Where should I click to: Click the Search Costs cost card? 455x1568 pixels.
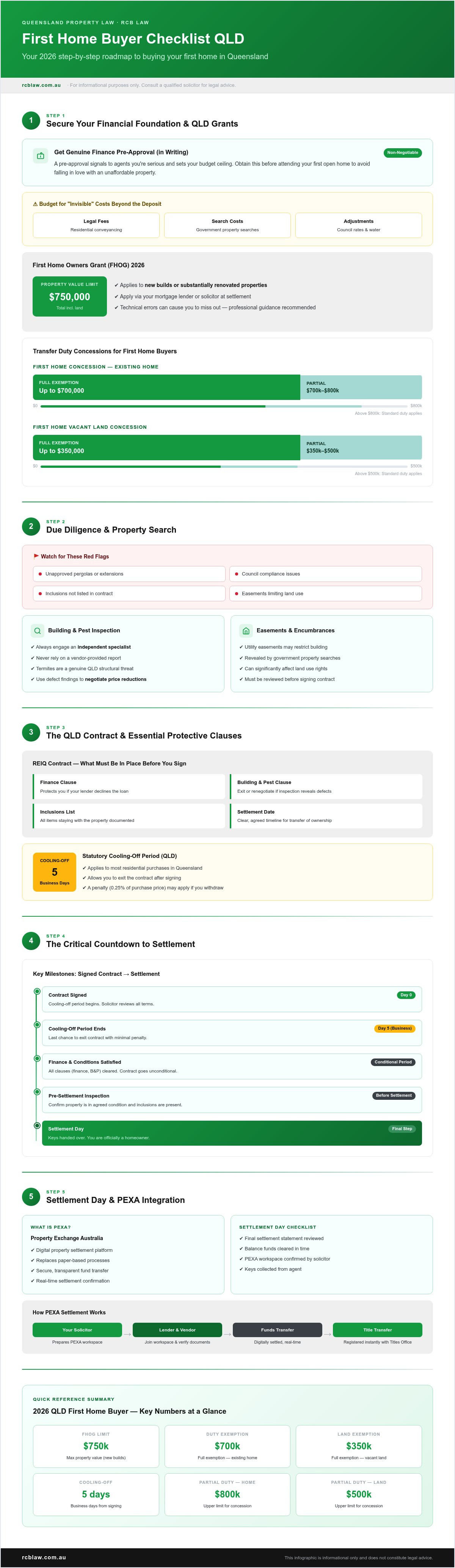pyautogui.click(x=227, y=225)
